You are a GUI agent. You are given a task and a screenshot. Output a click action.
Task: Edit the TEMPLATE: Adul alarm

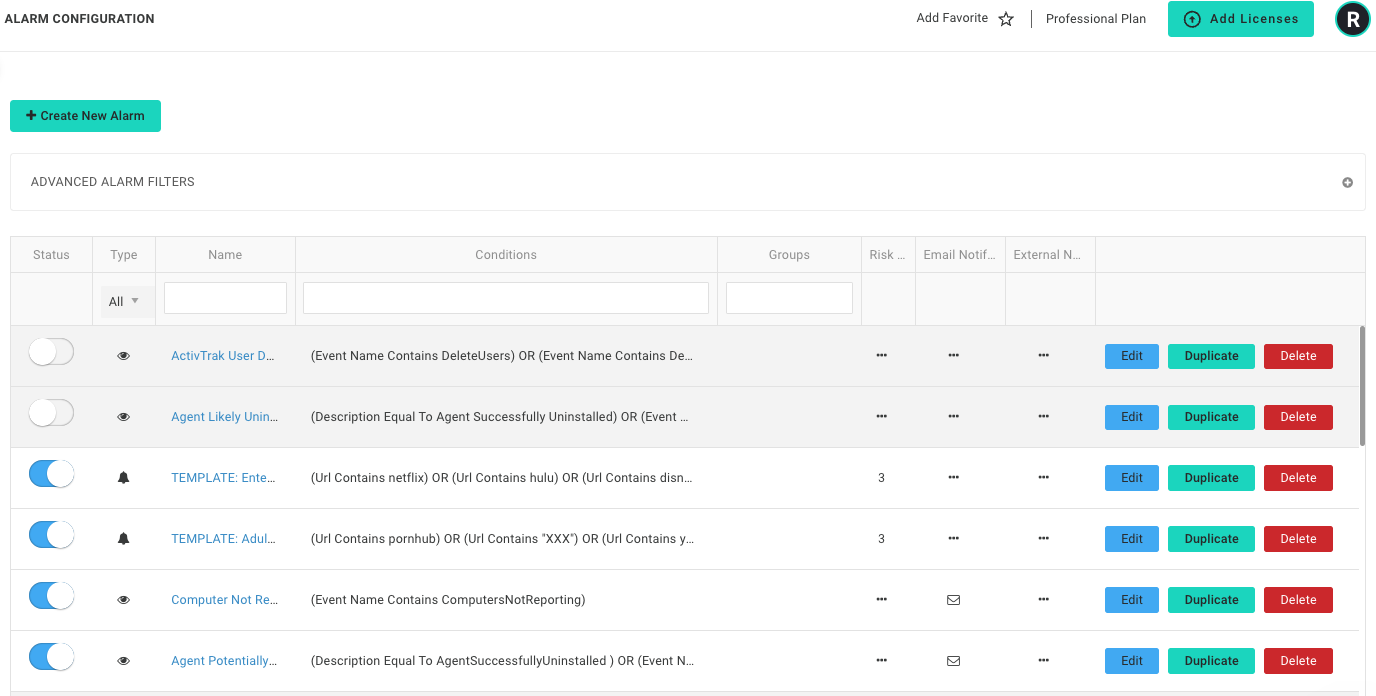(x=1132, y=539)
